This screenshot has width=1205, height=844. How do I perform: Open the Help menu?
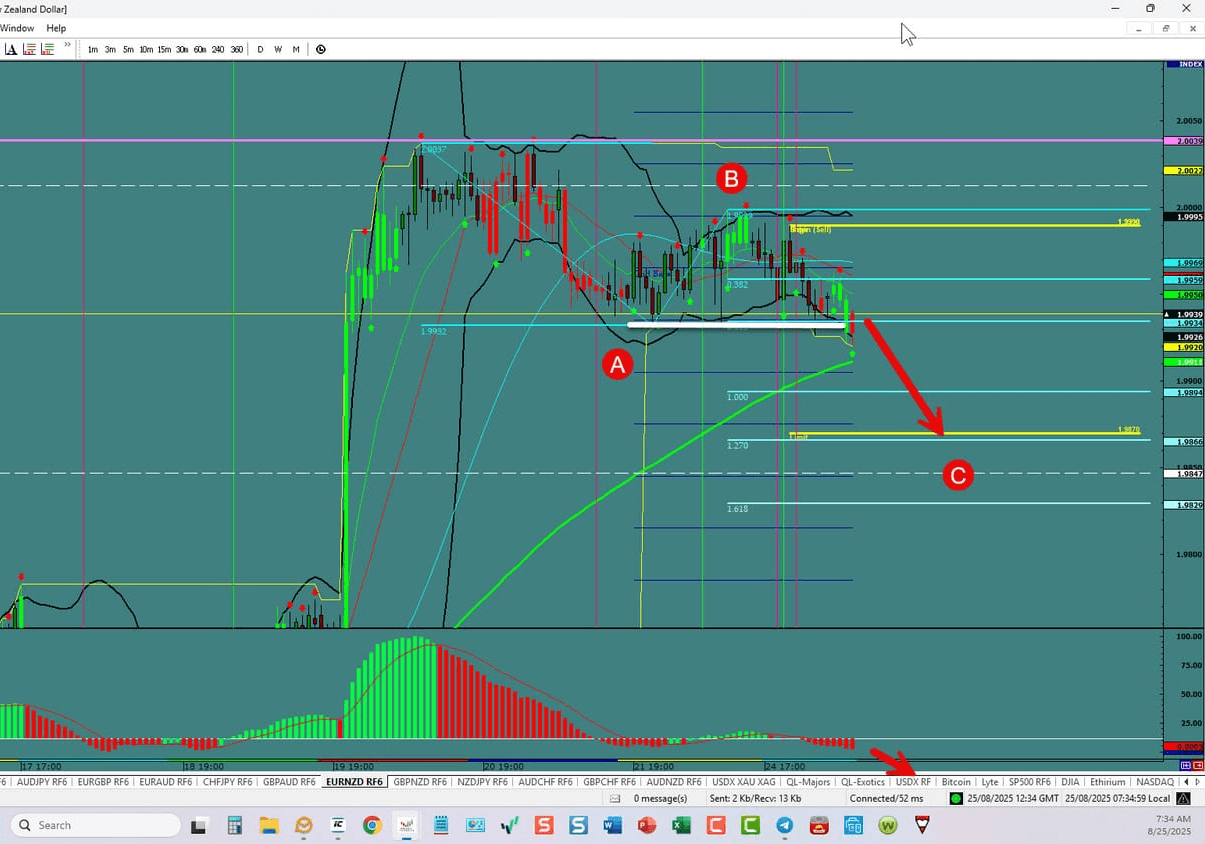click(56, 28)
